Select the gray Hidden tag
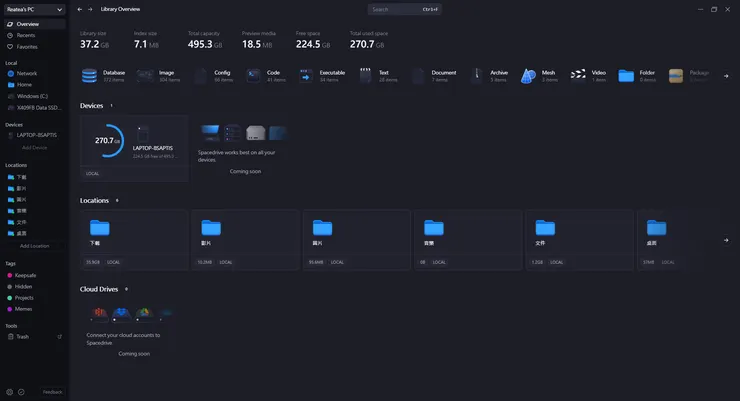Viewport: 740px width, 401px height. pyautogui.click(x=34, y=287)
